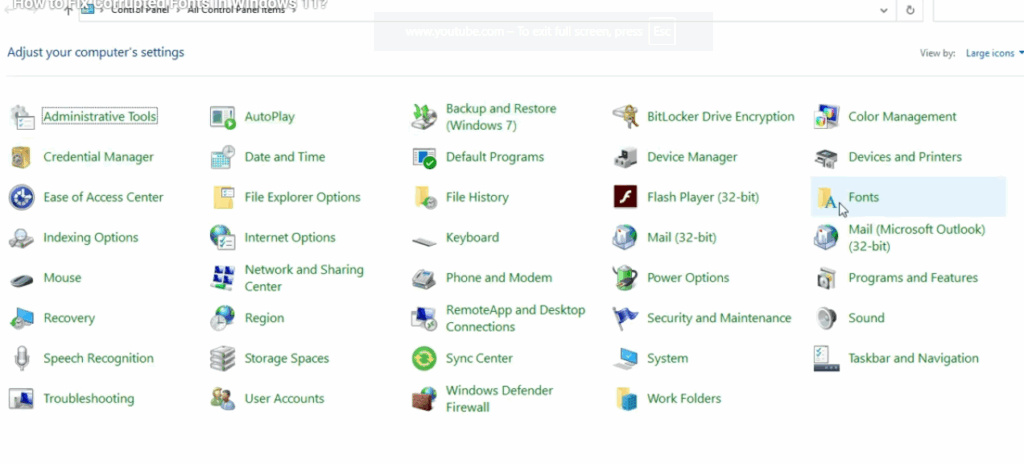Open the Keyboard icon

(424, 241)
